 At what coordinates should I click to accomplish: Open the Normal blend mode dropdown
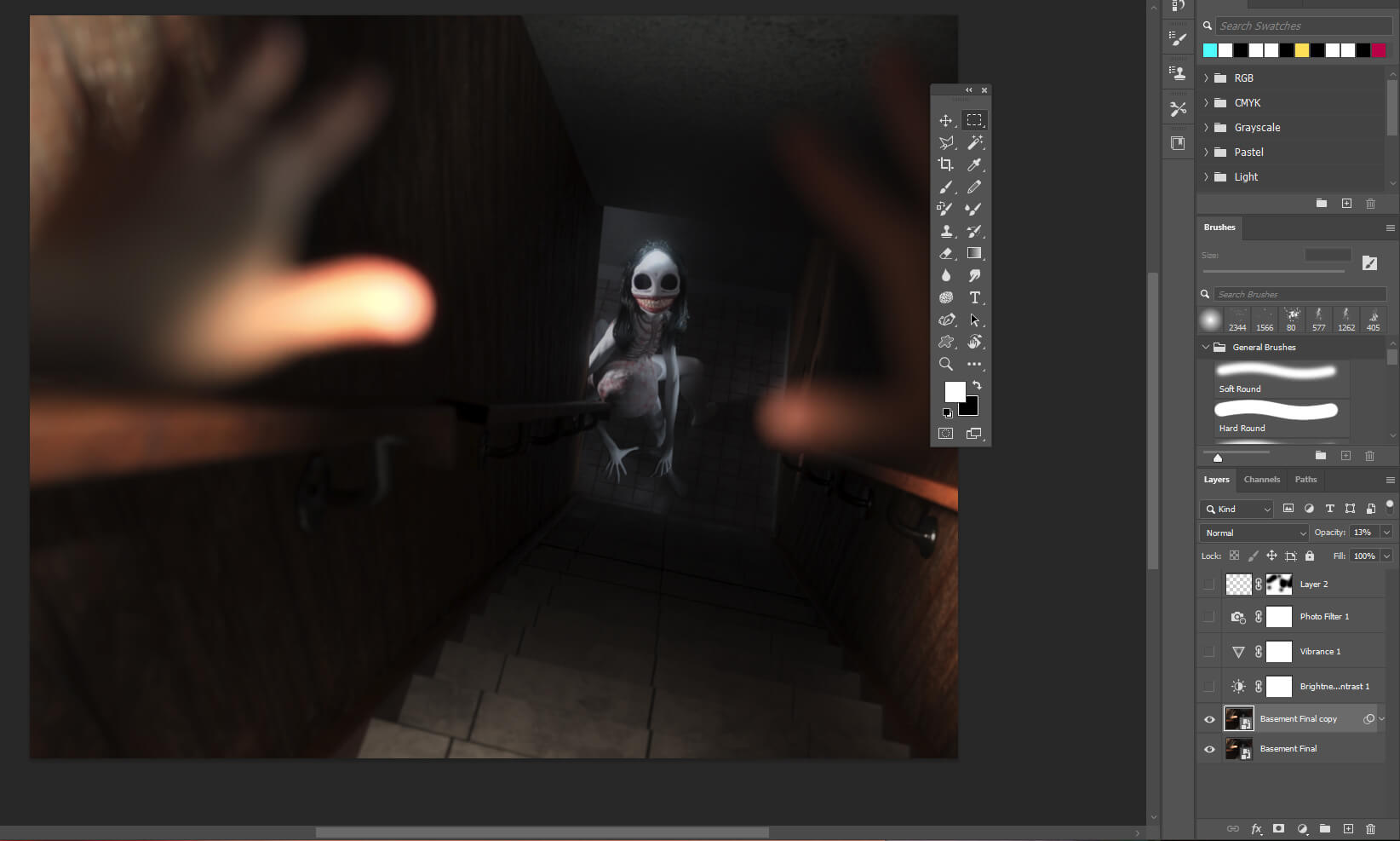[1254, 533]
